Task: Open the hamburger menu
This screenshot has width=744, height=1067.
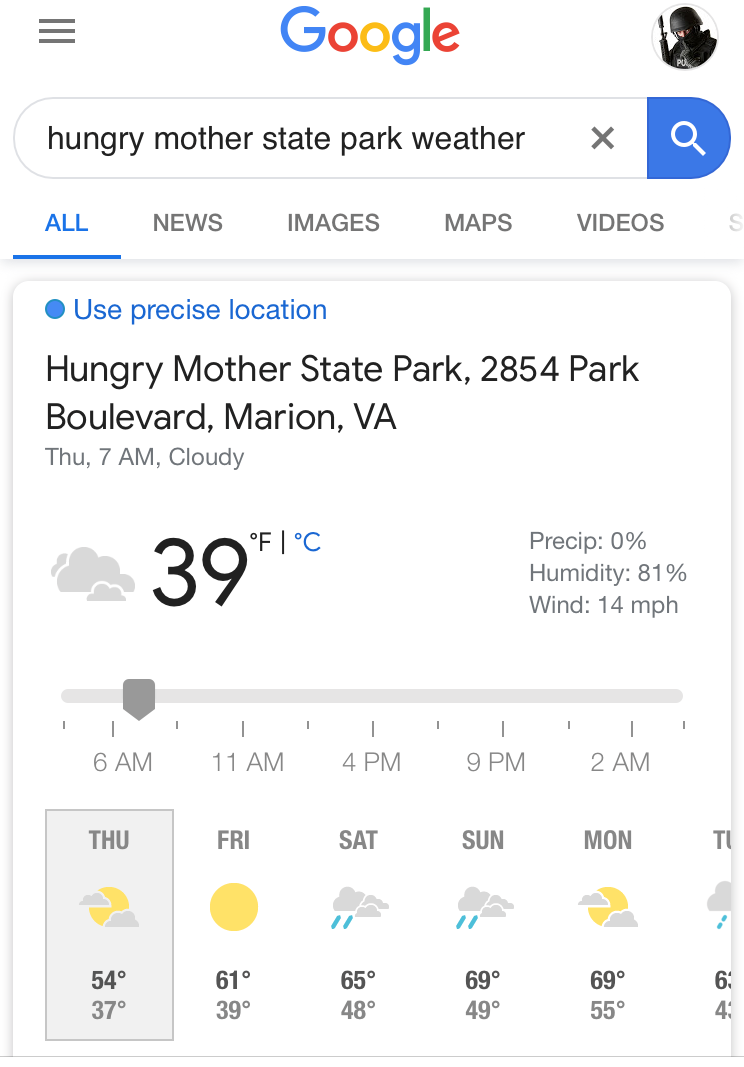Action: (57, 33)
